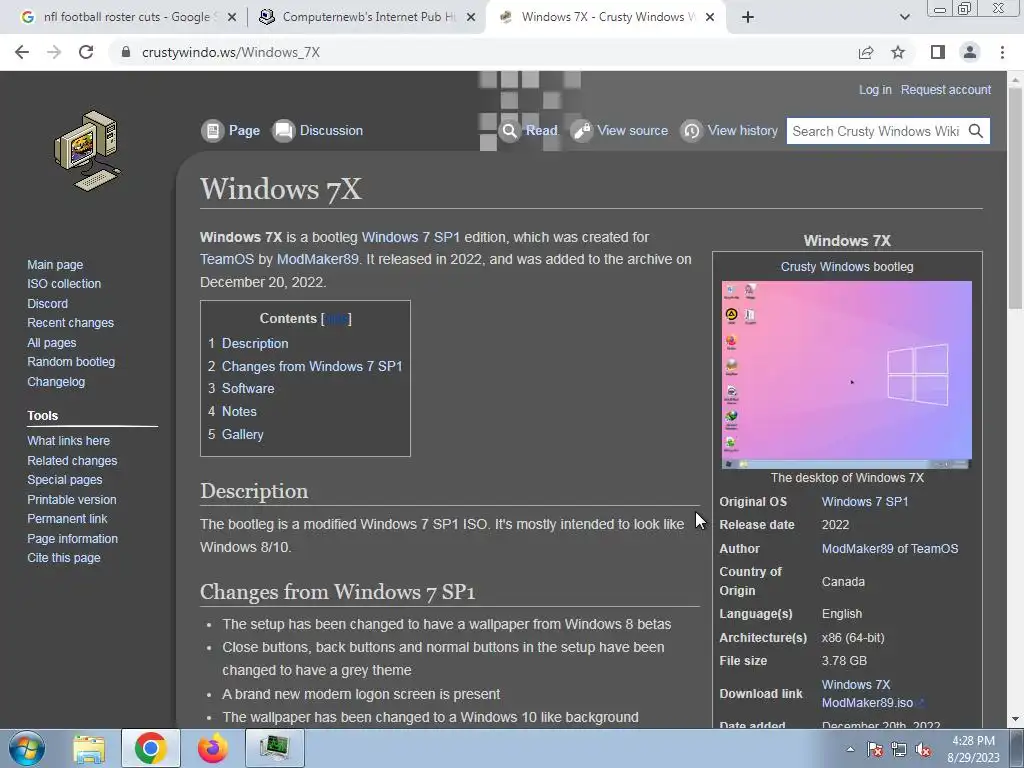Click the Crusty Windows wiki computer logo
The height and width of the screenshot is (768, 1024).
(87, 151)
